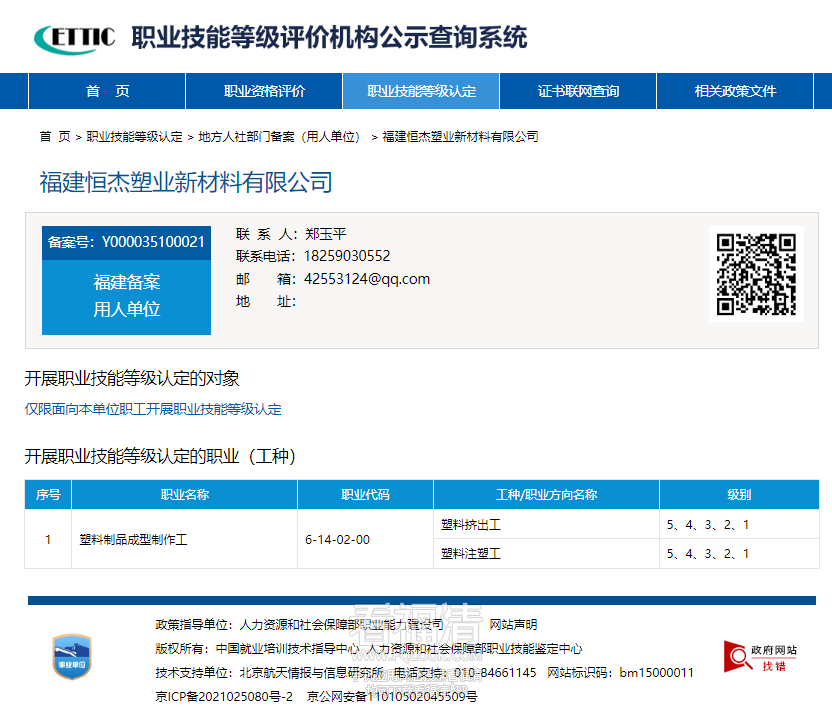Click the 塑料注塑工 table cell
Viewport: 832px width, 714px height.
(x=547, y=554)
